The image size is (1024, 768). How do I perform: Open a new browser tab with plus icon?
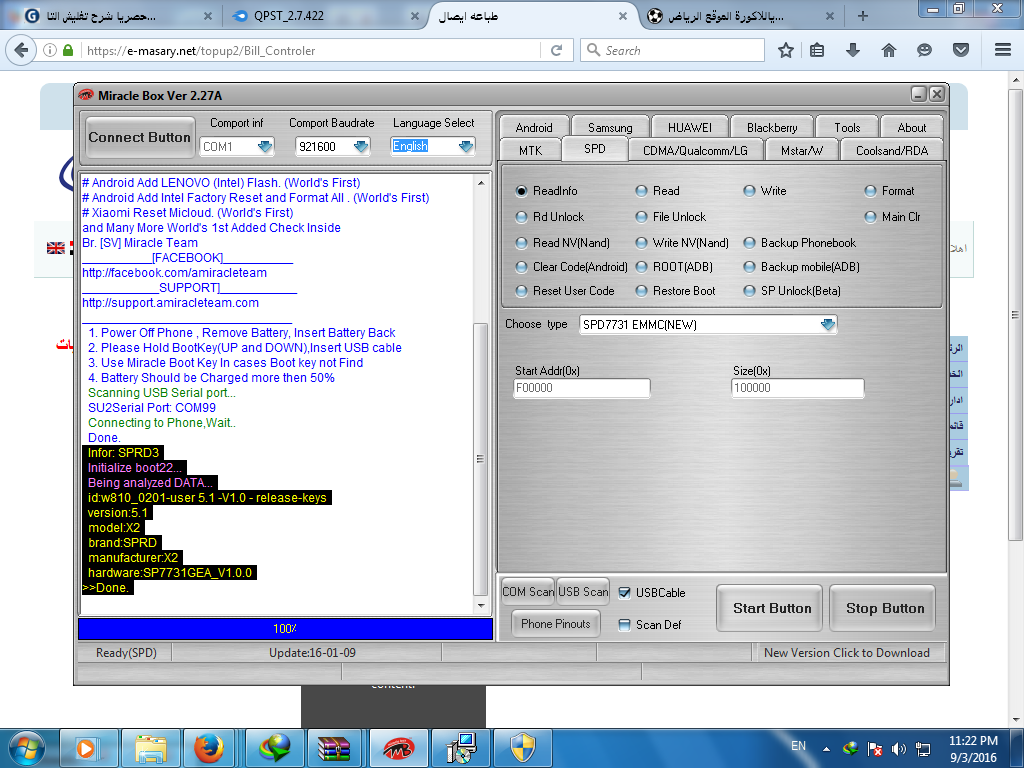[x=863, y=16]
